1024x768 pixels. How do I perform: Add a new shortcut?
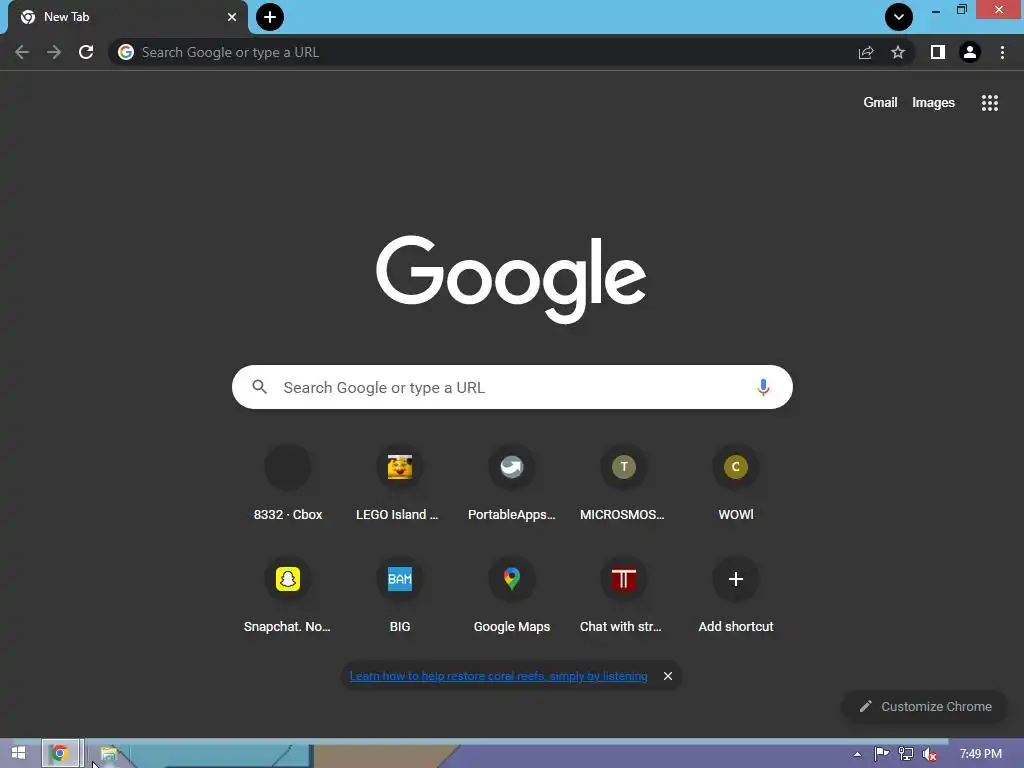coord(736,596)
